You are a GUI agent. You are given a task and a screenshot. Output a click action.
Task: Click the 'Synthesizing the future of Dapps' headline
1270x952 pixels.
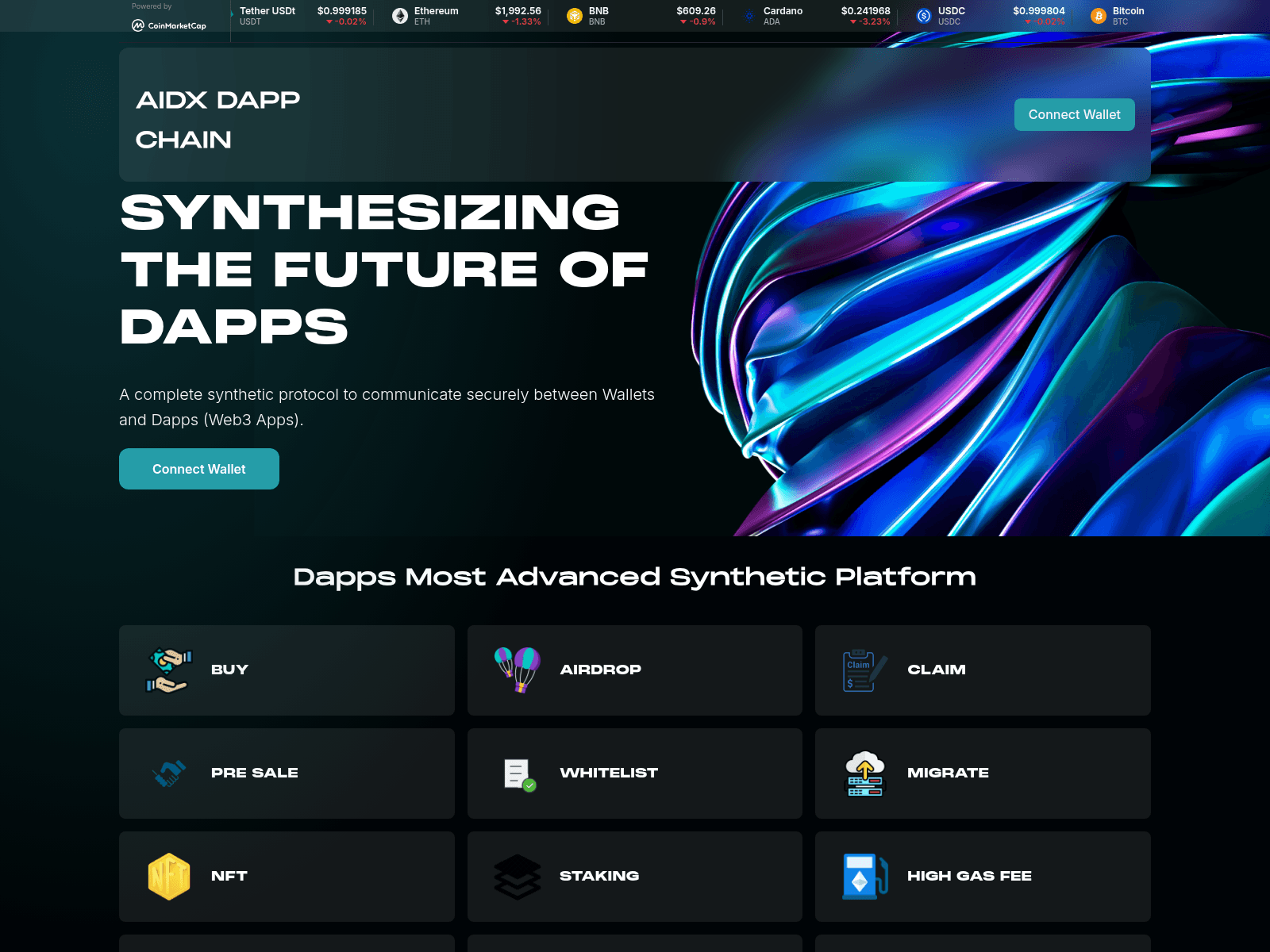[x=385, y=270]
